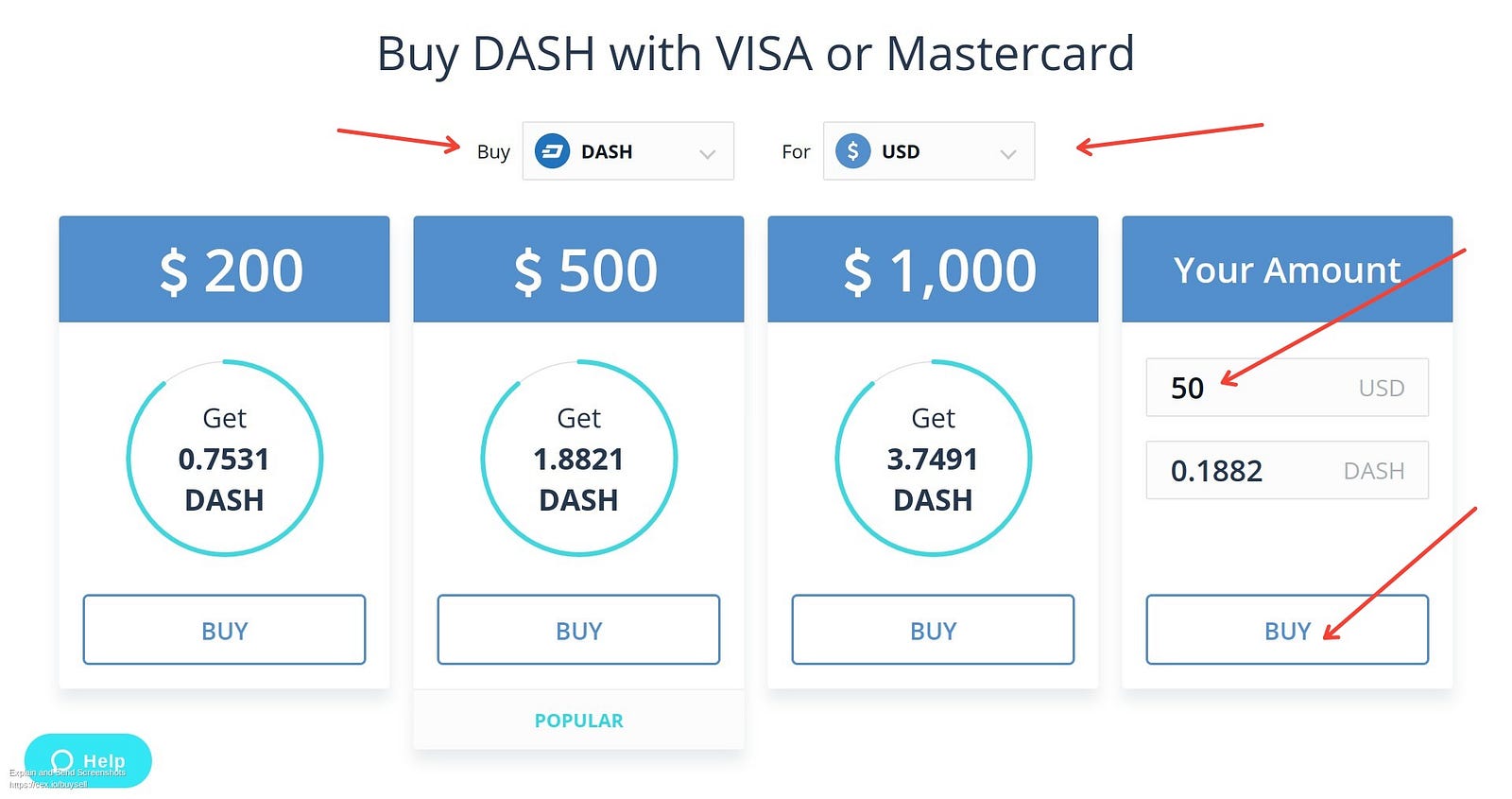Screen dimensions: 1512x799
Task: Select the $ 500 package header
Action: pos(579,269)
